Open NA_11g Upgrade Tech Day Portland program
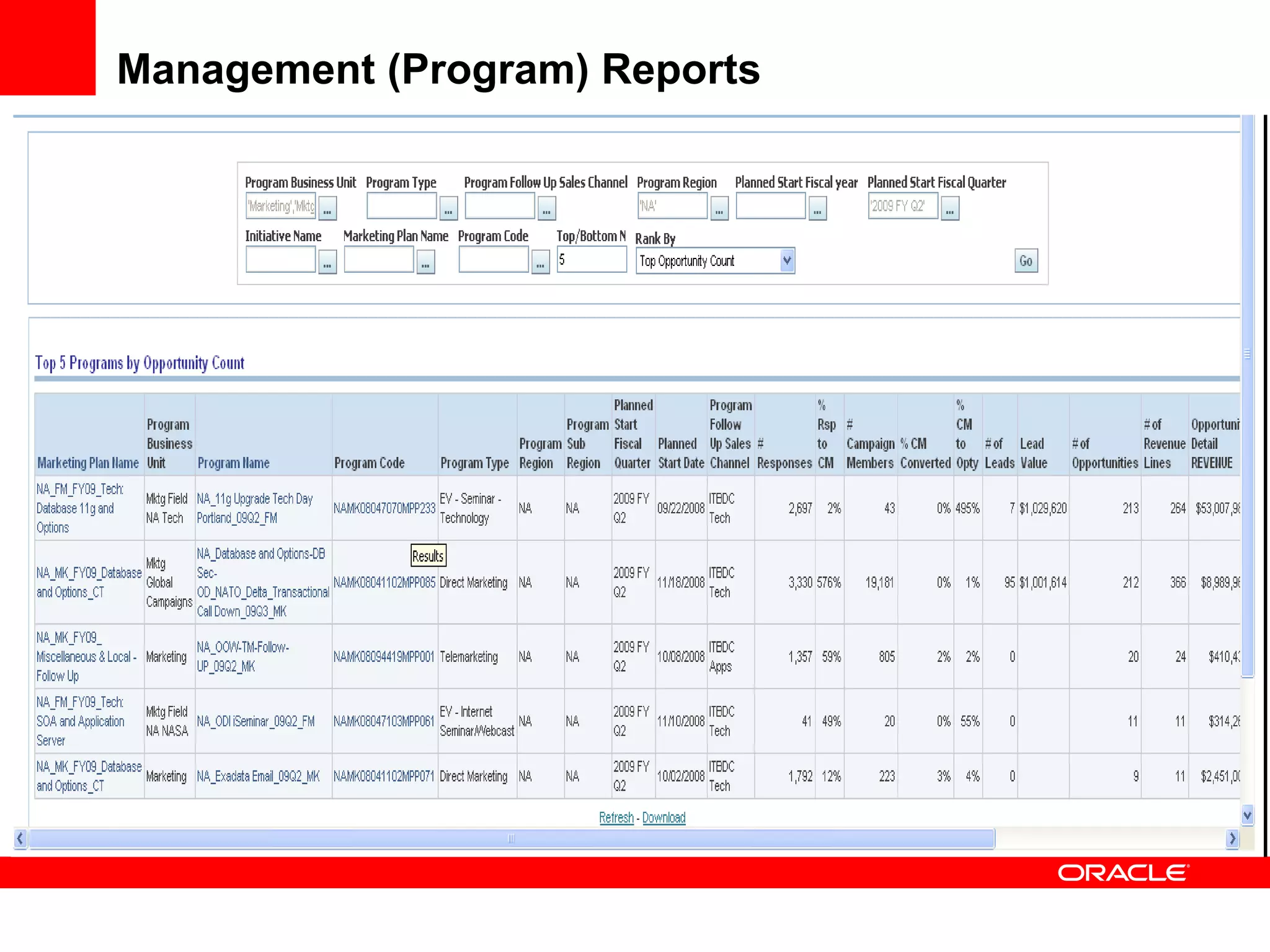 click(254, 508)
